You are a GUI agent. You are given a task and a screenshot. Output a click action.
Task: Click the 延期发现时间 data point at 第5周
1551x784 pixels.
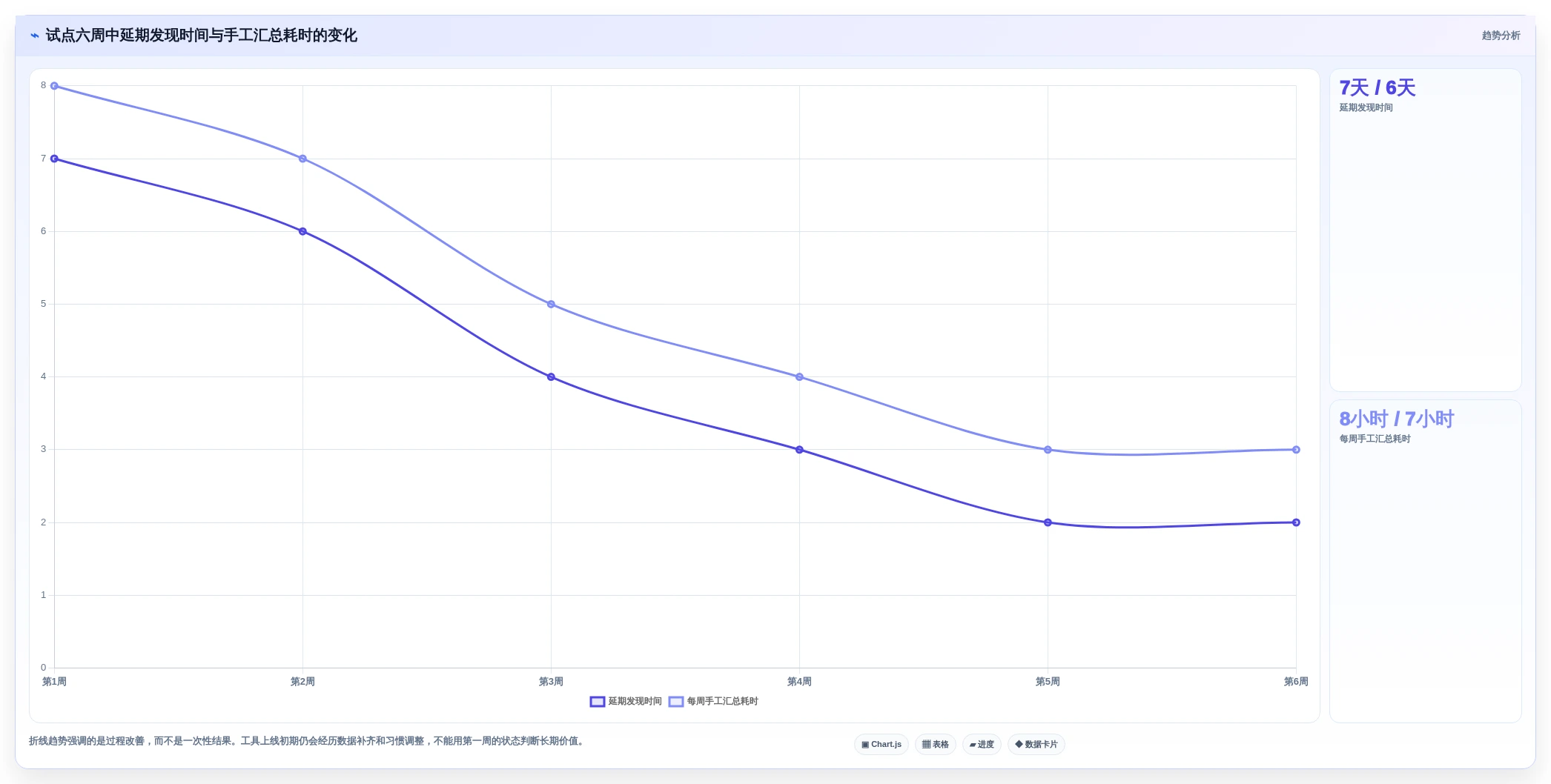pos(1048,522)
